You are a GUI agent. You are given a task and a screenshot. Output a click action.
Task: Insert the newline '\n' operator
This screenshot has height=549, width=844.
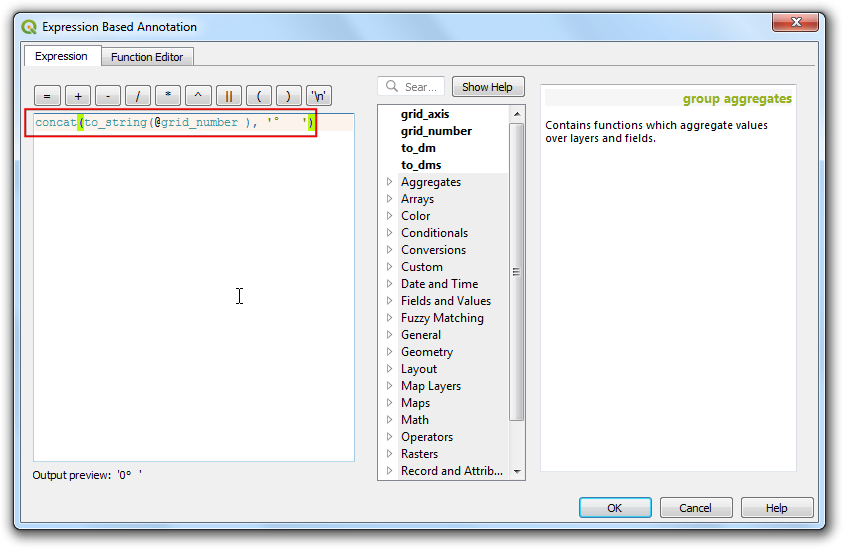tap(319, 96)
